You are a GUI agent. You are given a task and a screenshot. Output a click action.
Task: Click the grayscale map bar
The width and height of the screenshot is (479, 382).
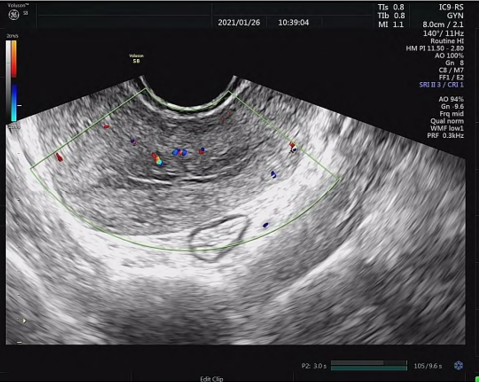tap(8, 81)
